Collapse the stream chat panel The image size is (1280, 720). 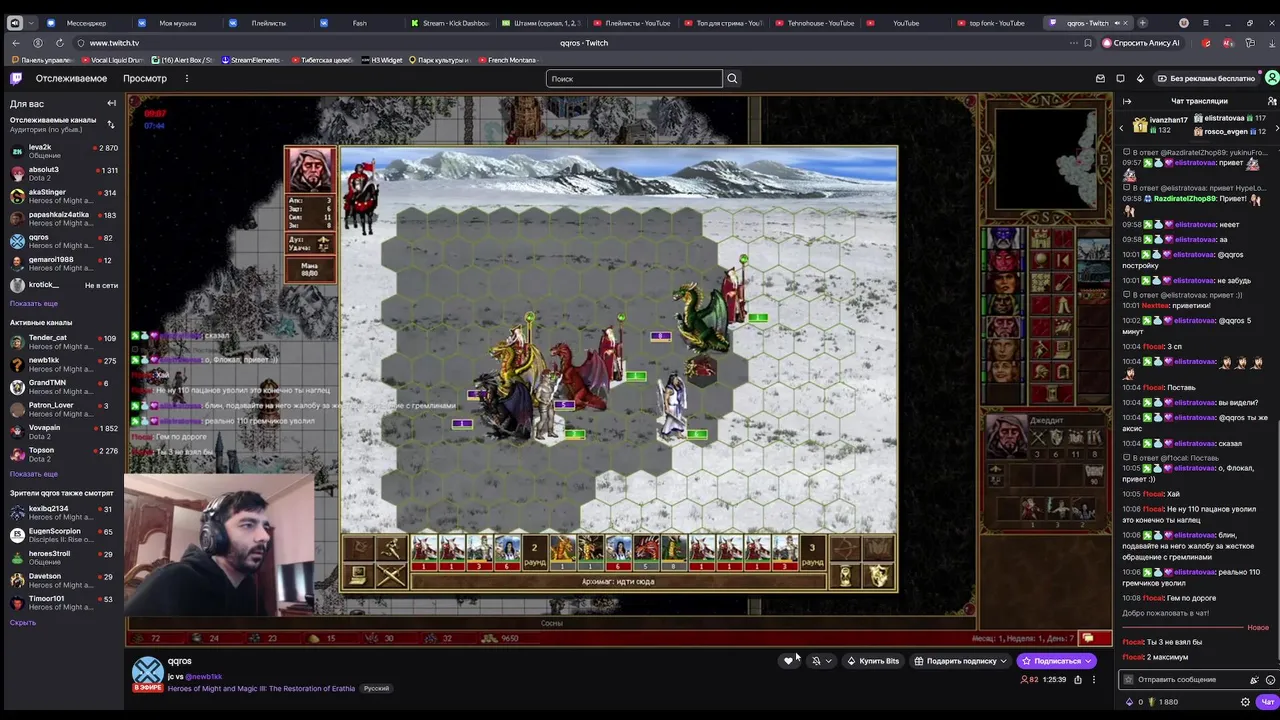tap(1127, 101)
